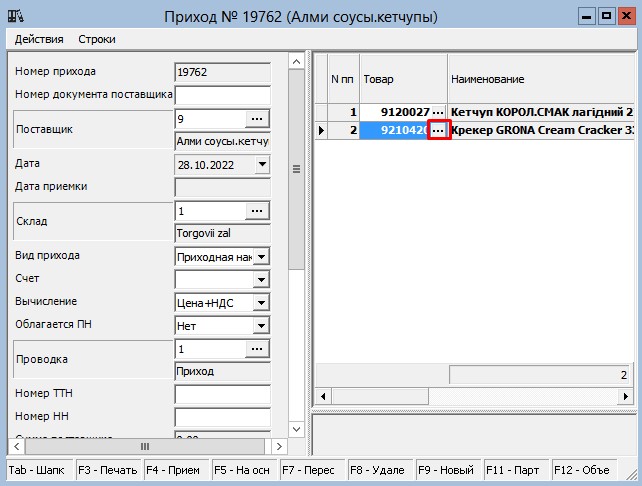This screenshot has height=486, width=642.
Task: Open the Строки menu
Action: (x=97, y=39)
